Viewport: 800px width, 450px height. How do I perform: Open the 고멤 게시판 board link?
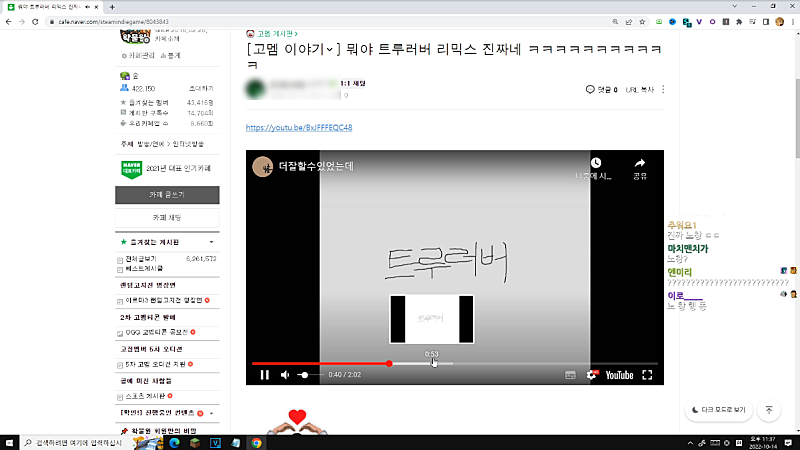point(275,34)
